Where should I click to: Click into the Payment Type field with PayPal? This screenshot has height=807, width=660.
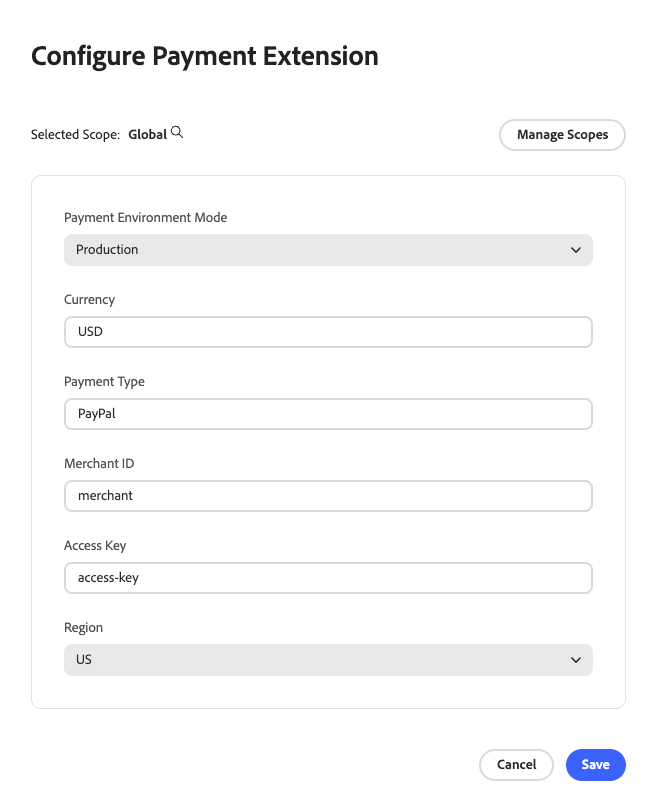pyautogui.click(x=328, y=414)
